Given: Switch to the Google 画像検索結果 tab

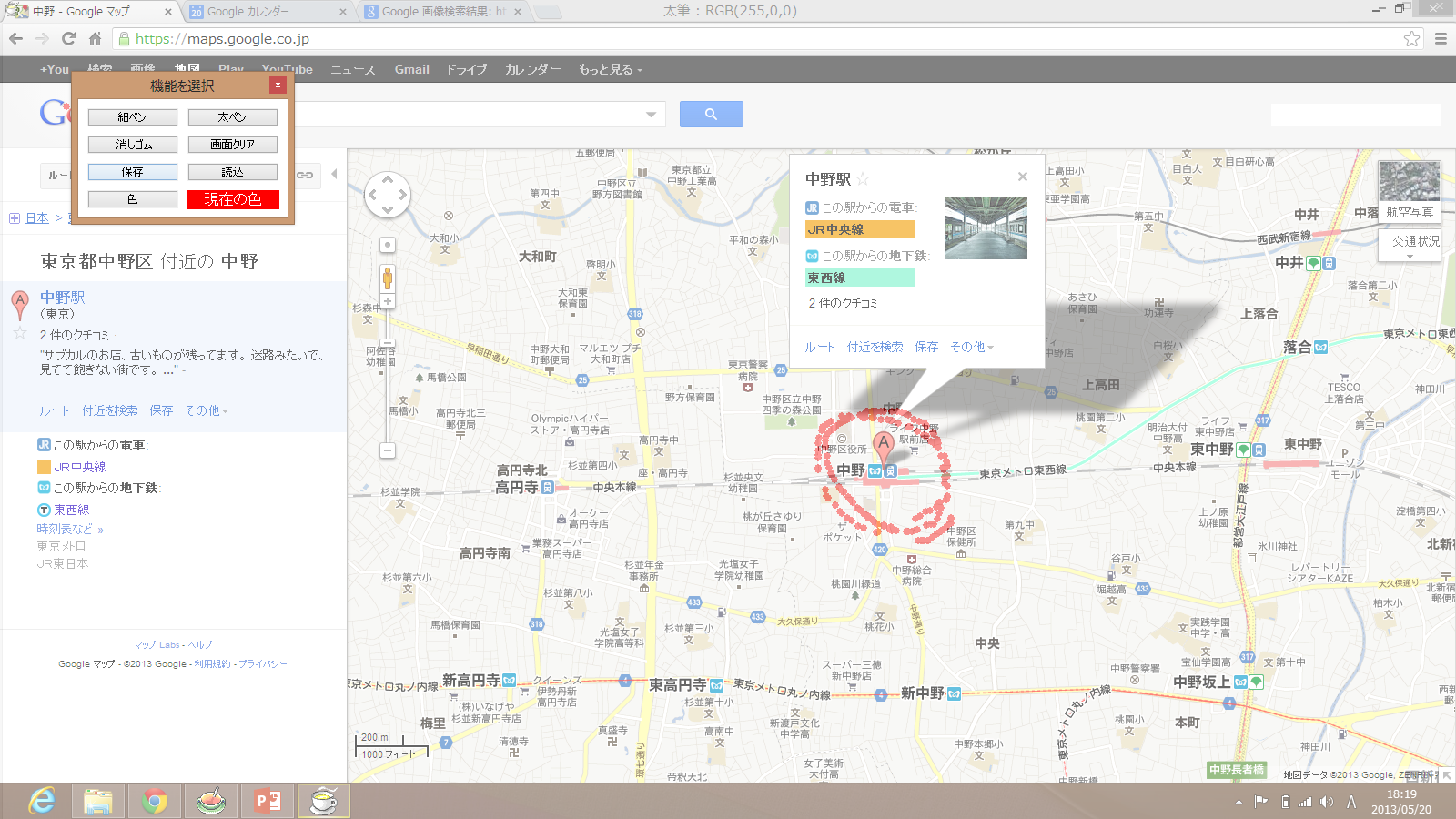Looking at the screenshot, I should click(x=442, y=12).
